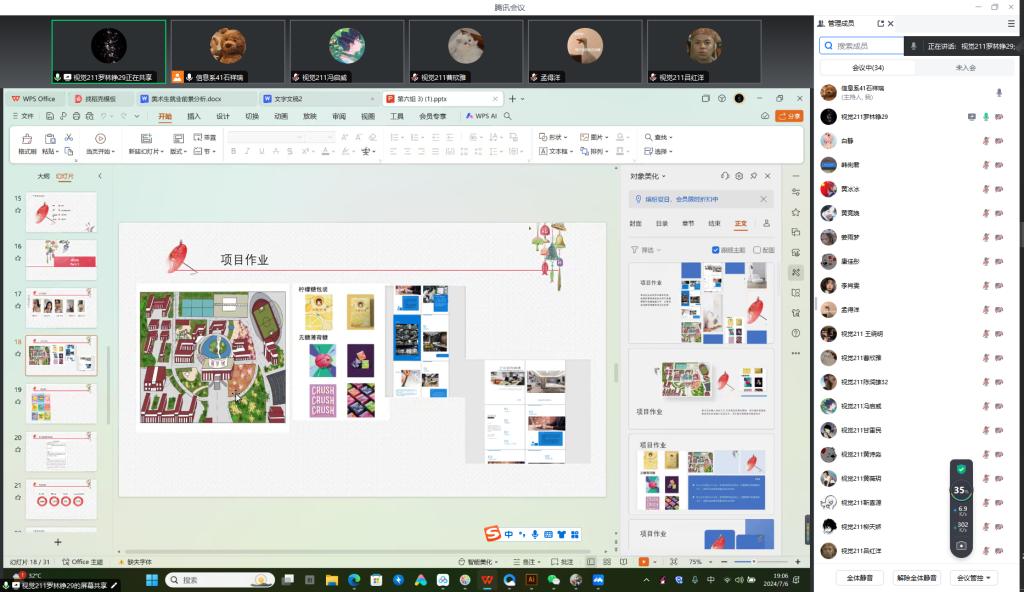This screenshot has height=592, width=1024.
Task: Open WPS AI assistant
Action: point(481,116)
